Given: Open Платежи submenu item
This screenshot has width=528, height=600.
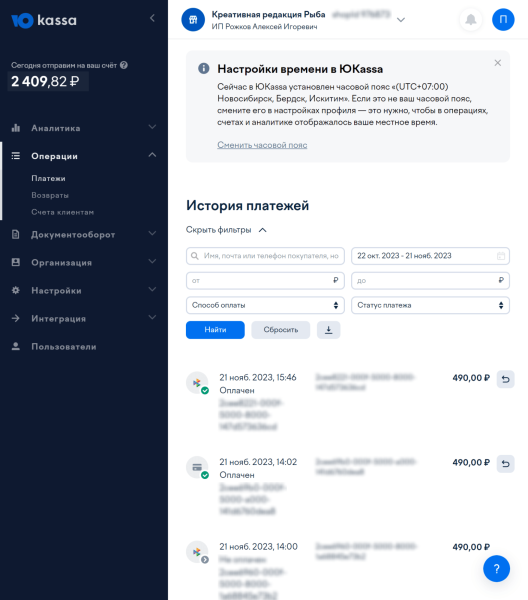Looking at the screenshot, I should 48,178.
